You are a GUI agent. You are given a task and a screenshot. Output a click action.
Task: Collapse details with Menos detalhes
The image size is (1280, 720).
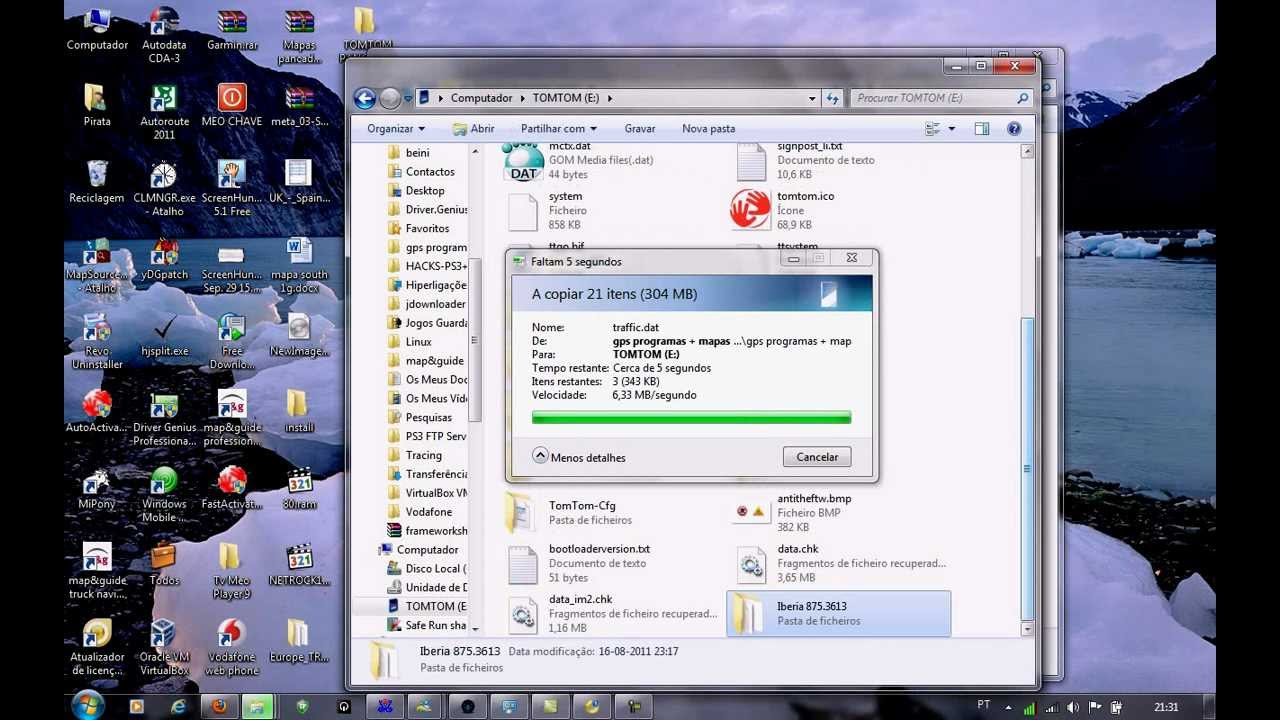579,457
